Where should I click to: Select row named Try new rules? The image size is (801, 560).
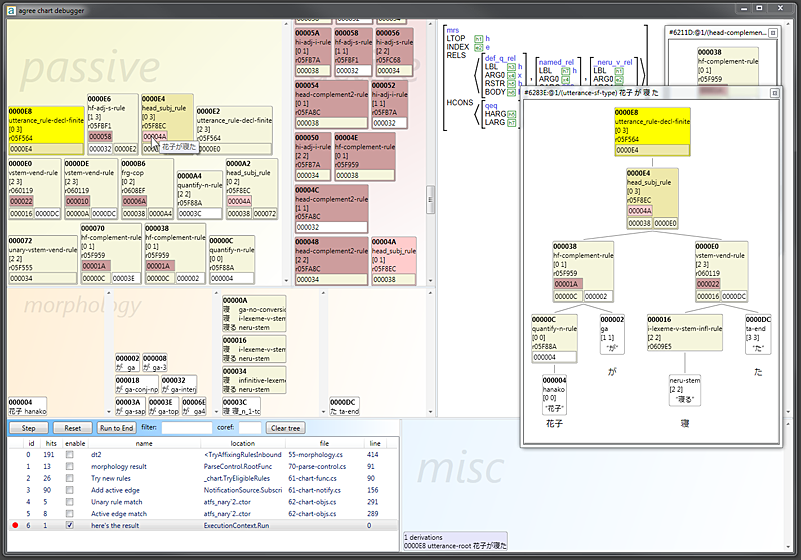click(203, 478)
